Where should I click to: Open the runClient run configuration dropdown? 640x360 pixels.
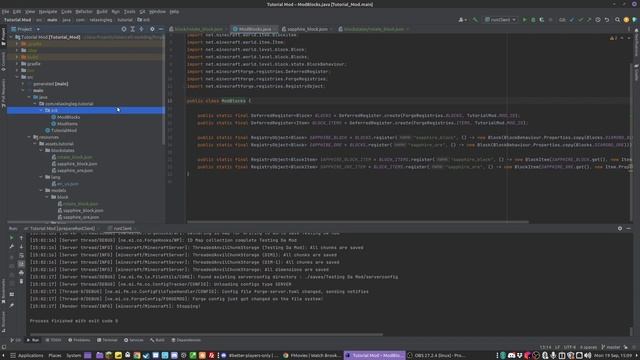(x=500, y=20)
